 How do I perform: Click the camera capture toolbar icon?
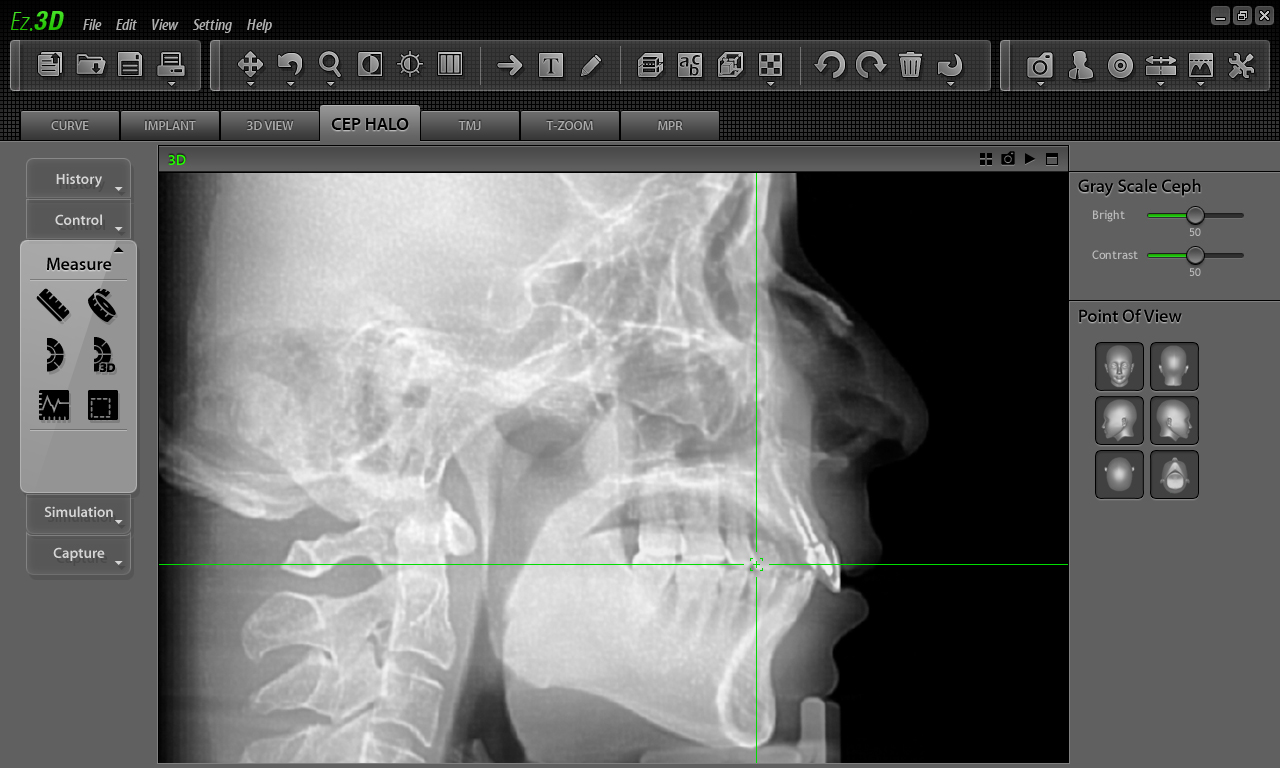coord(1040,66)
